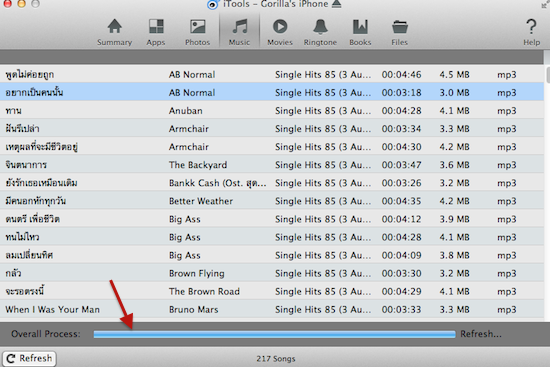This screenshot has width=550, height=367.
Task: Click size 3.9 MB cell
Action: [454, 219]
